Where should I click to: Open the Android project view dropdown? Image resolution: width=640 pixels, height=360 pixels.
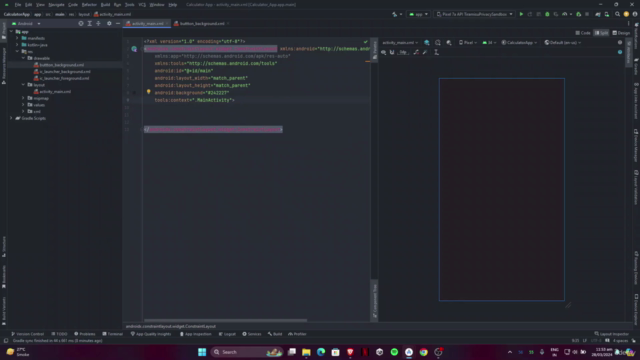[27, 24]
